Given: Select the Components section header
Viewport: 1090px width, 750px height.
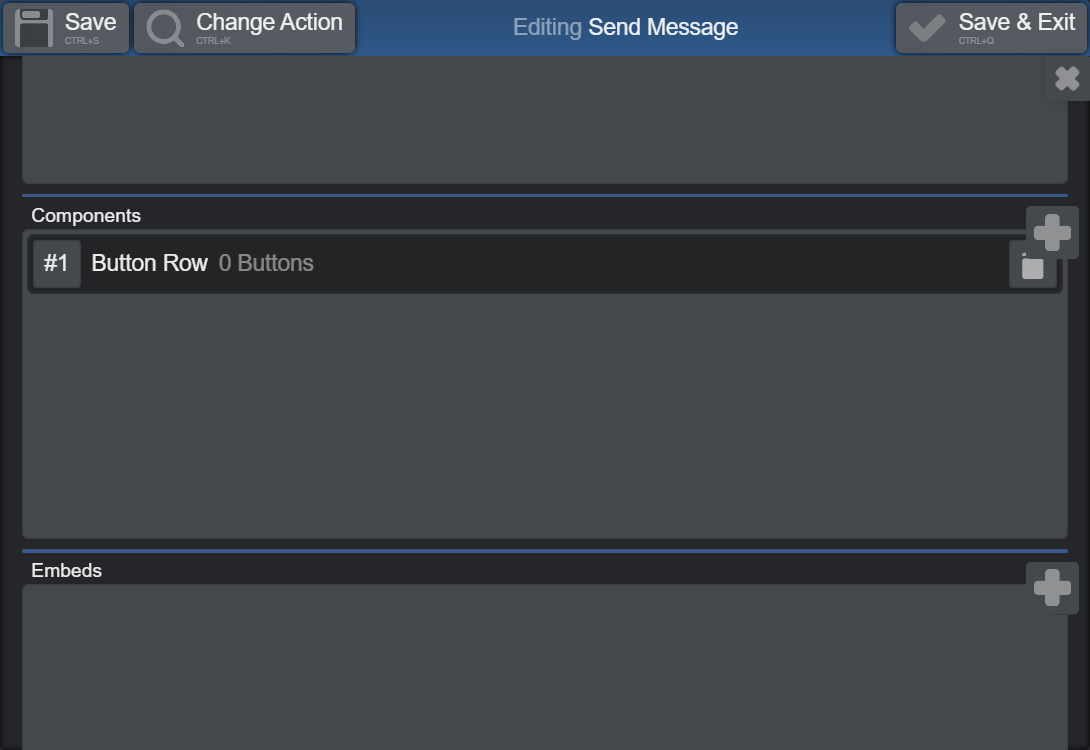Looking at the screenshot, I should pyautogui.click(x=86, y=216).
